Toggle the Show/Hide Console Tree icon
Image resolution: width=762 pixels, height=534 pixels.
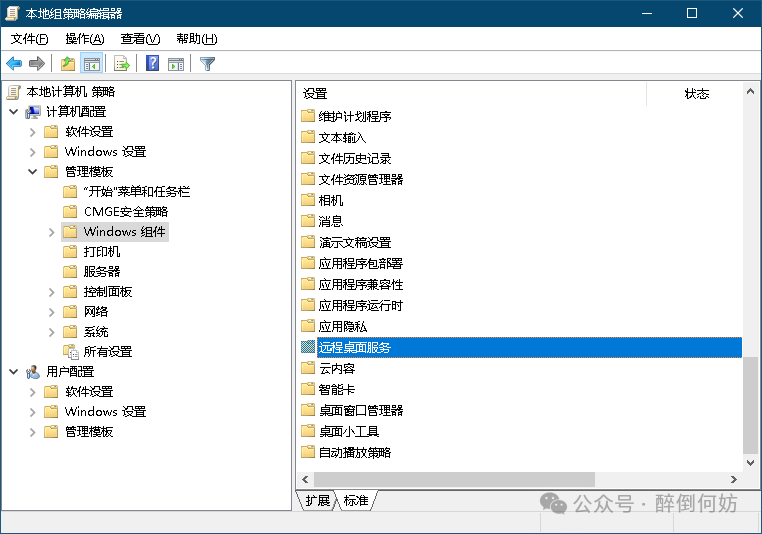pos(92,64)
